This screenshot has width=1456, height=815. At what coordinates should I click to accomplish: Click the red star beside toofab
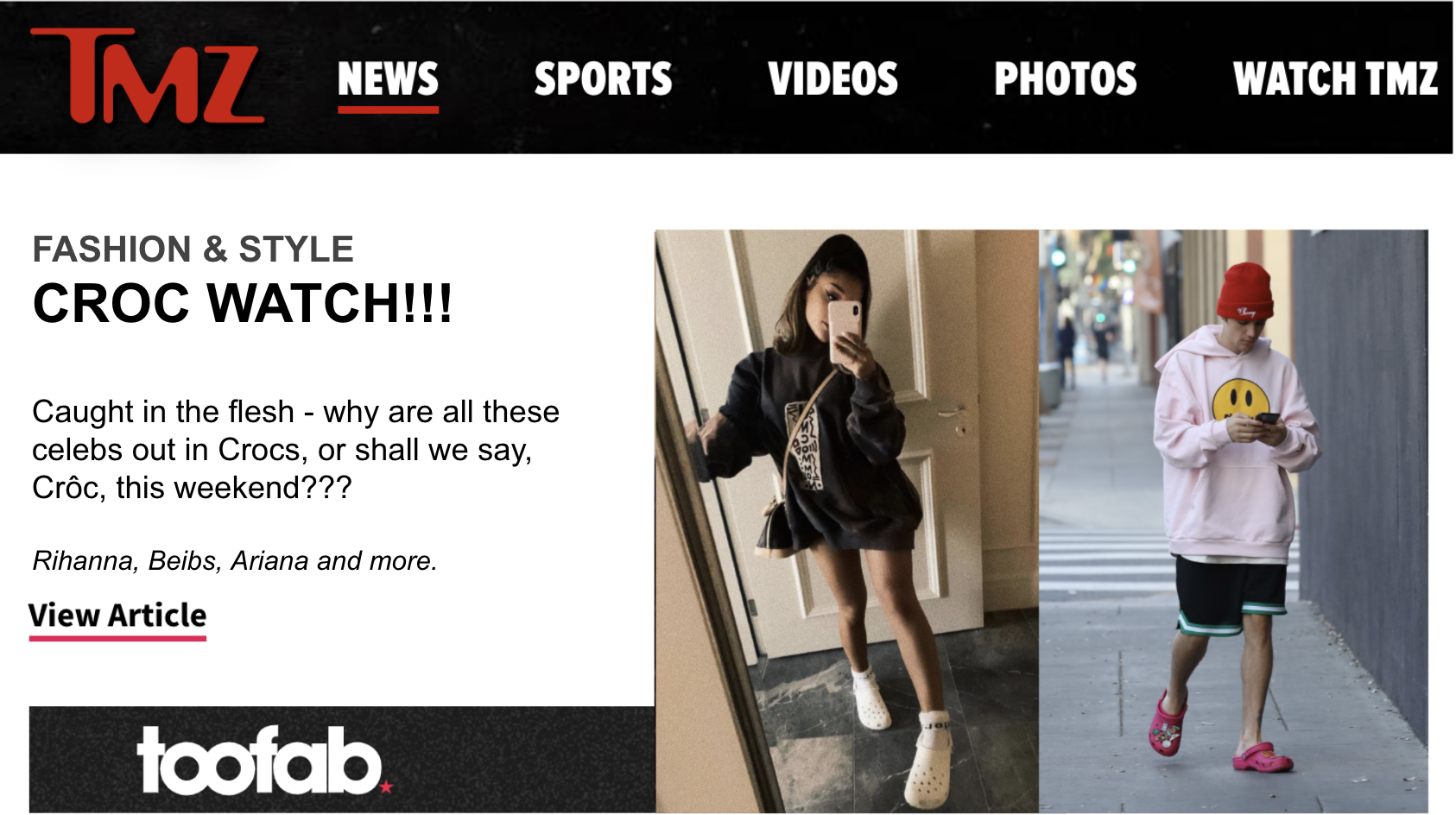386,787
